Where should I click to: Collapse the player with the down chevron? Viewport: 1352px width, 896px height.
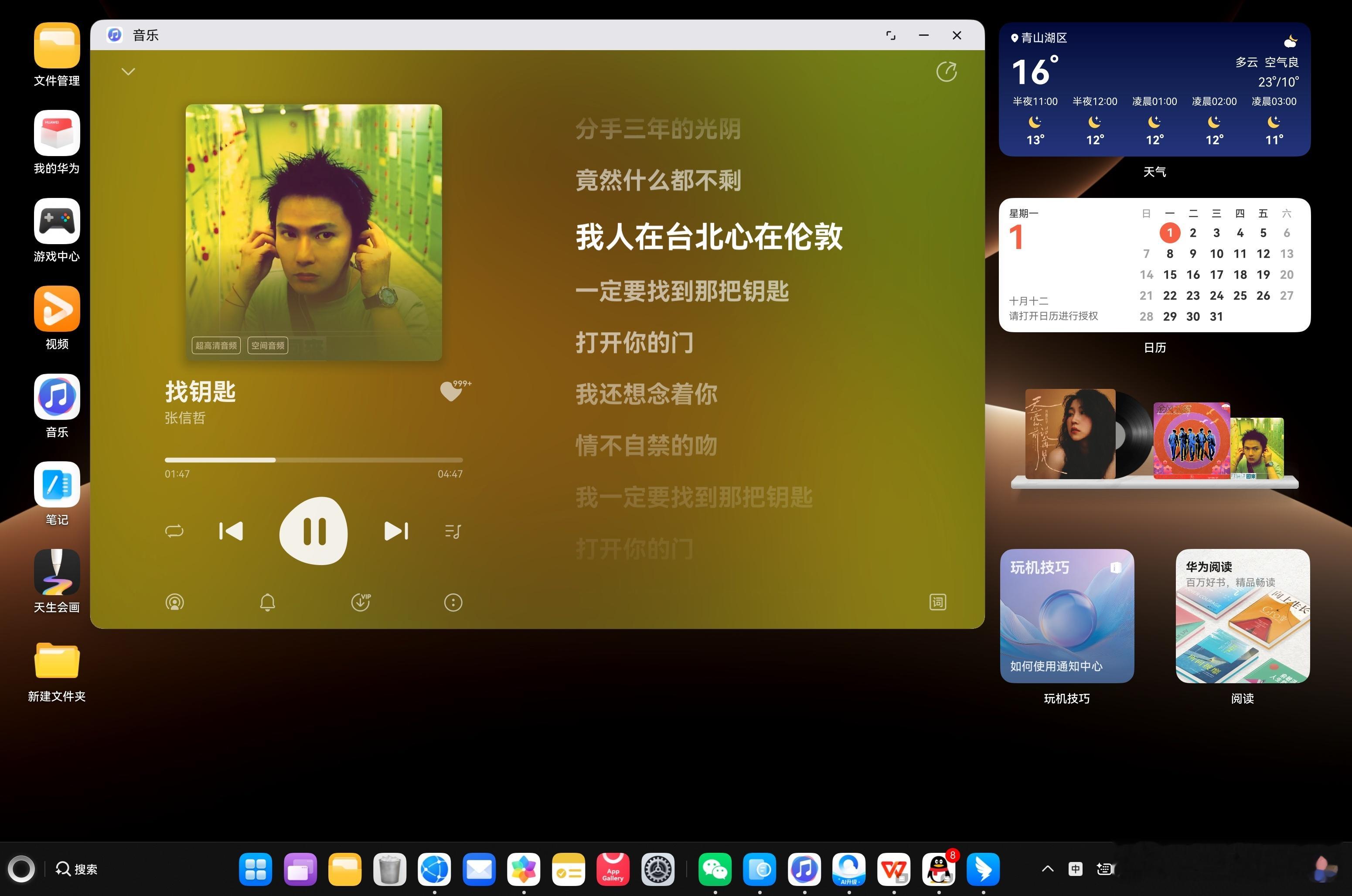click(129, 72)
